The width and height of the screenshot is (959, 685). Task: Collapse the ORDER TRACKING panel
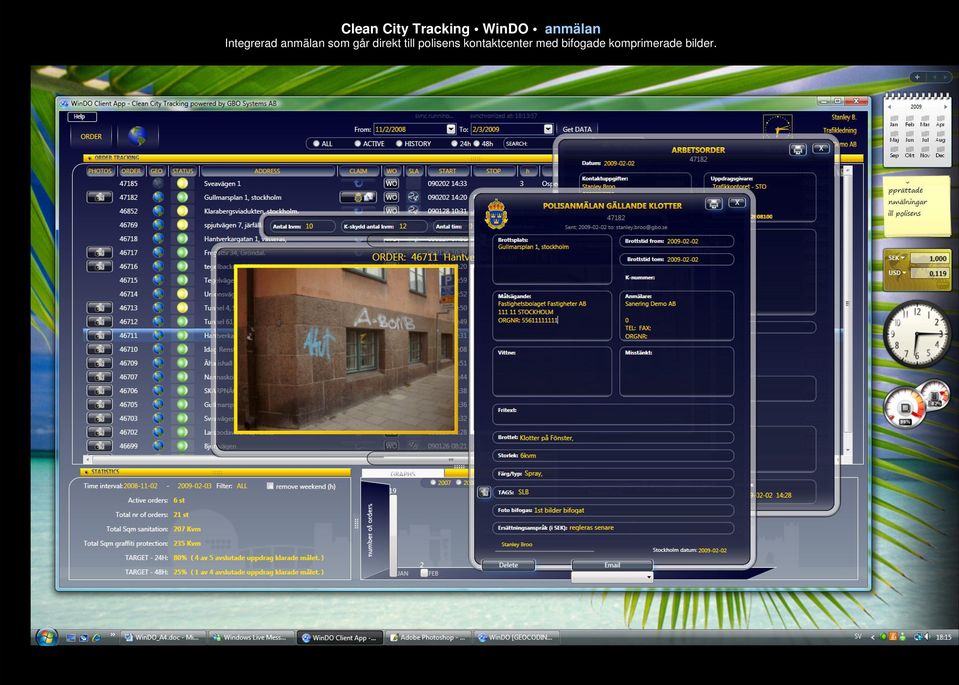88,158
